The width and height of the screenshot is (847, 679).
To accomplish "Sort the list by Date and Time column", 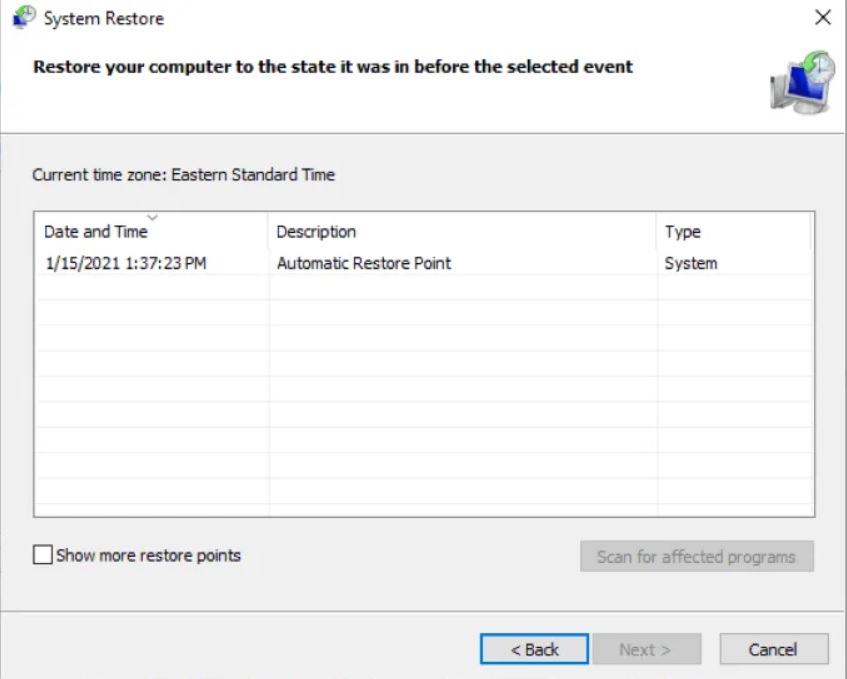I will click(x=96, y=232).
